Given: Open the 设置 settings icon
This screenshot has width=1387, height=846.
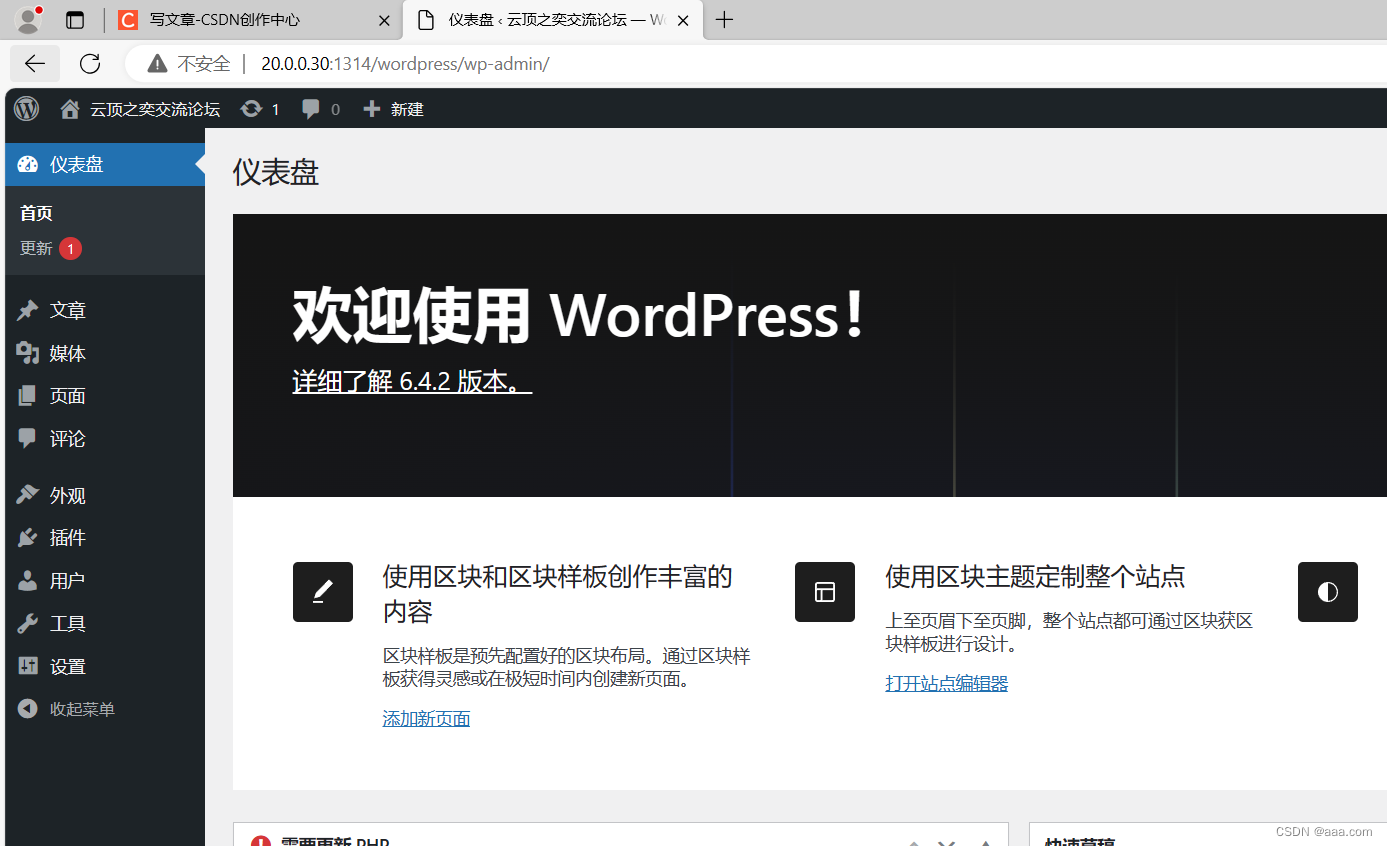Looking at the screenshot, I should click(27, 665).
